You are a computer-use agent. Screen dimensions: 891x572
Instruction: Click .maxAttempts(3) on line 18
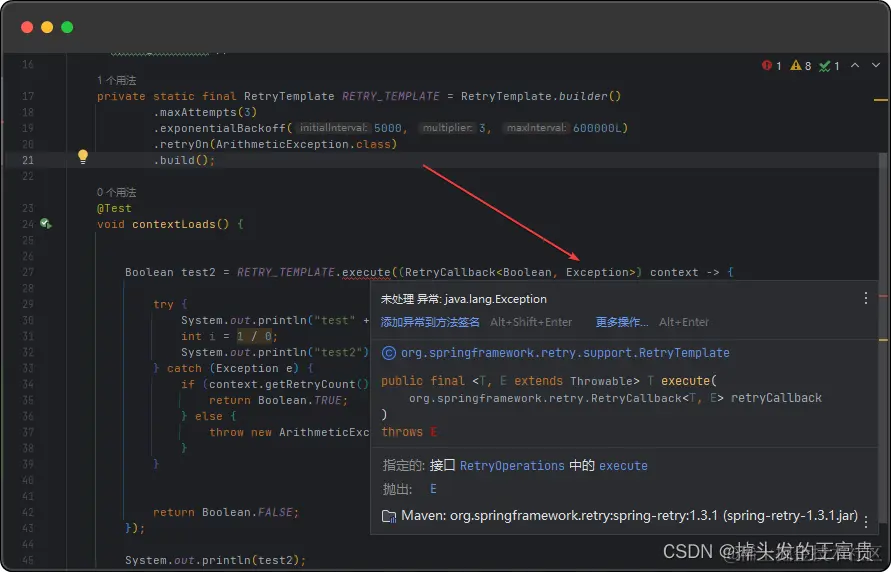(x=206, y=112)
